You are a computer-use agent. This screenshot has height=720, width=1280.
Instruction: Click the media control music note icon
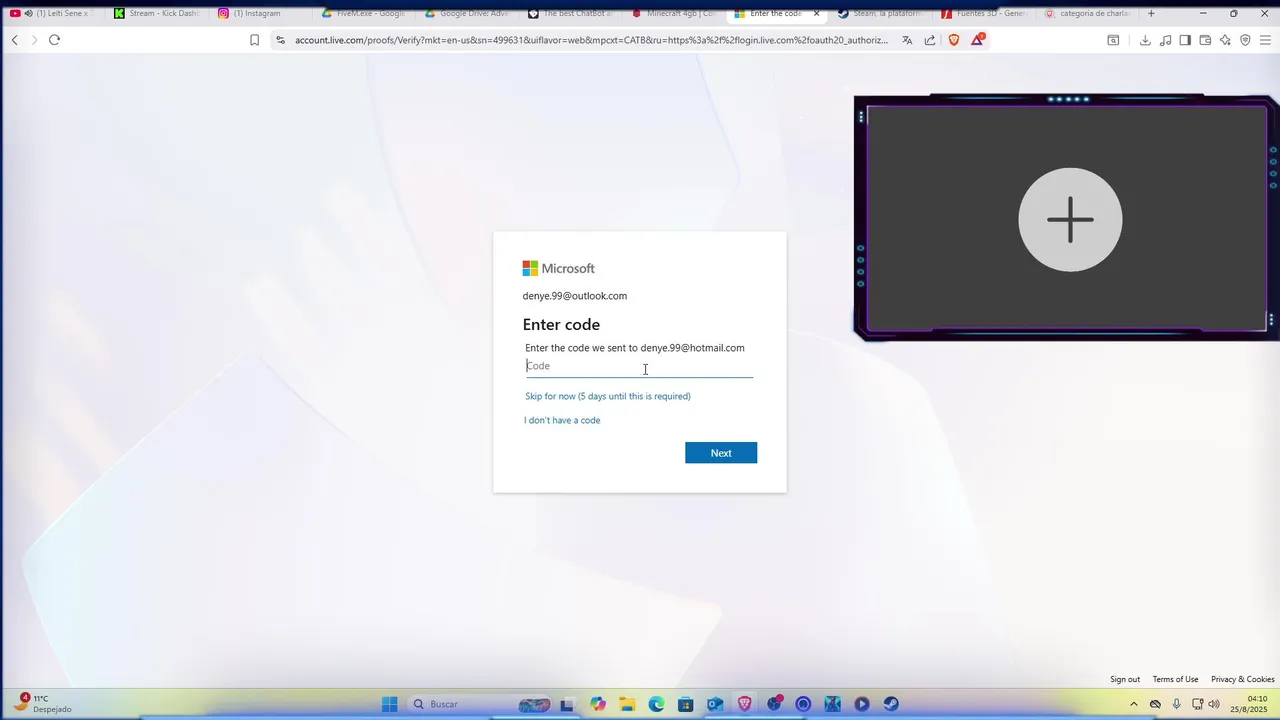(1165, 40)
